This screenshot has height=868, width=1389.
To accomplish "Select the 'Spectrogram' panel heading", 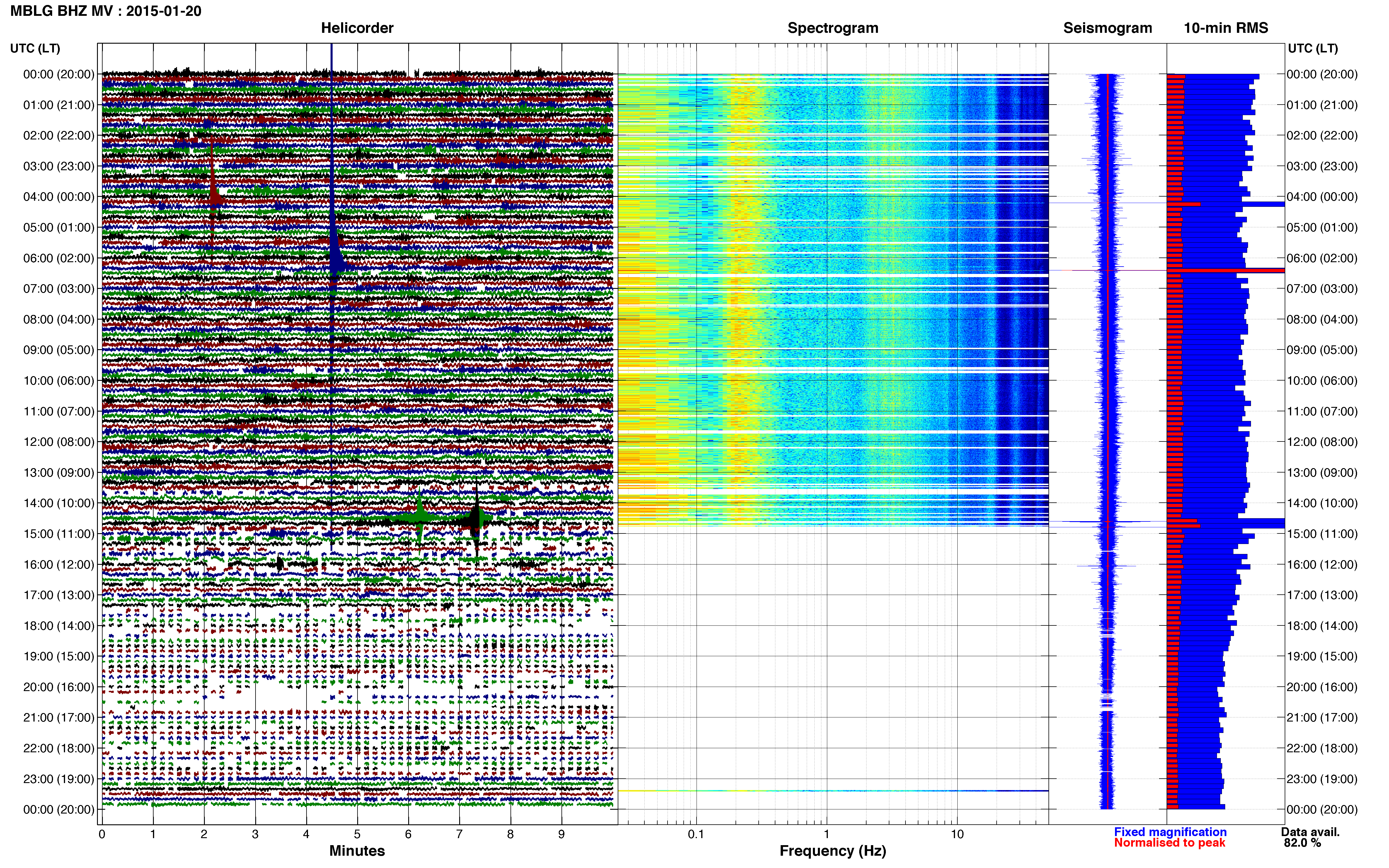I will coord(833,28).
